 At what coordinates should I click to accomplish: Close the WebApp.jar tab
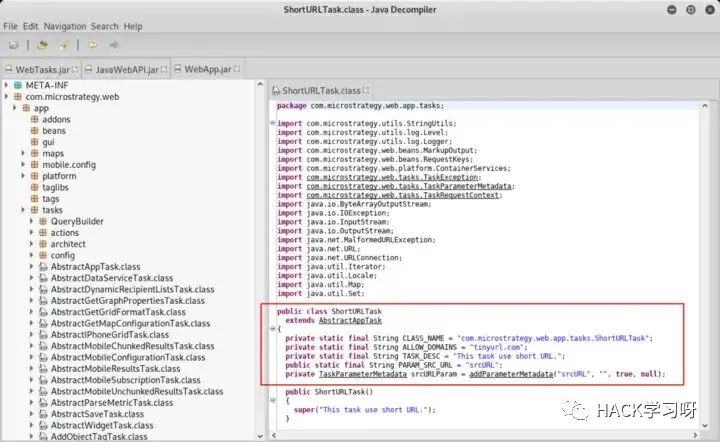(x=237, y=69)
